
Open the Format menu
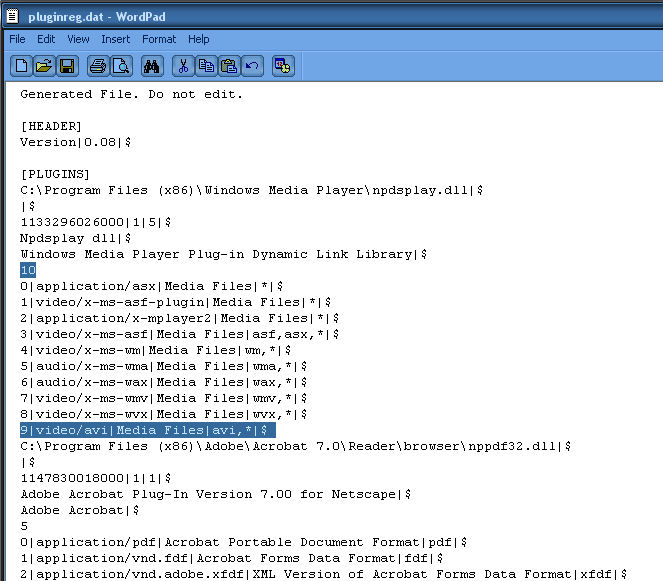coord(159,39)
